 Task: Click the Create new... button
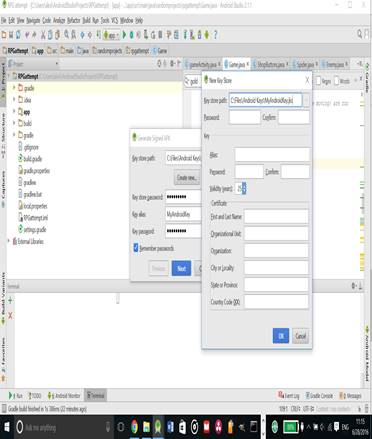coord(187,178)
